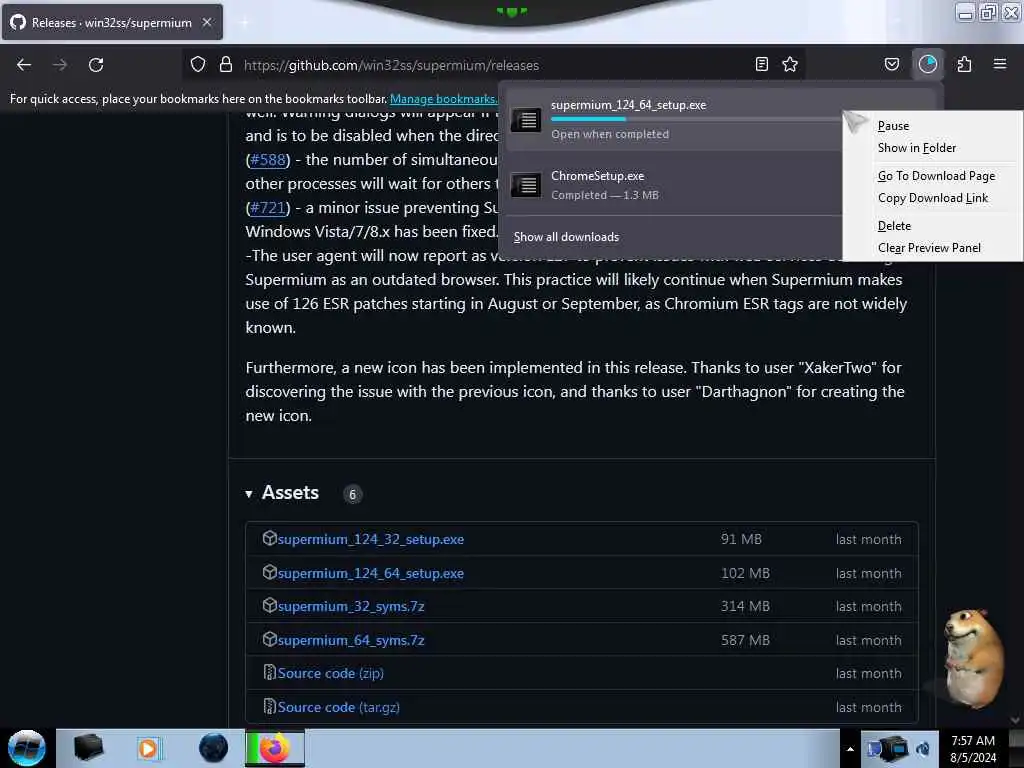Select Delete from the download context menu

(x=894, y=225)
